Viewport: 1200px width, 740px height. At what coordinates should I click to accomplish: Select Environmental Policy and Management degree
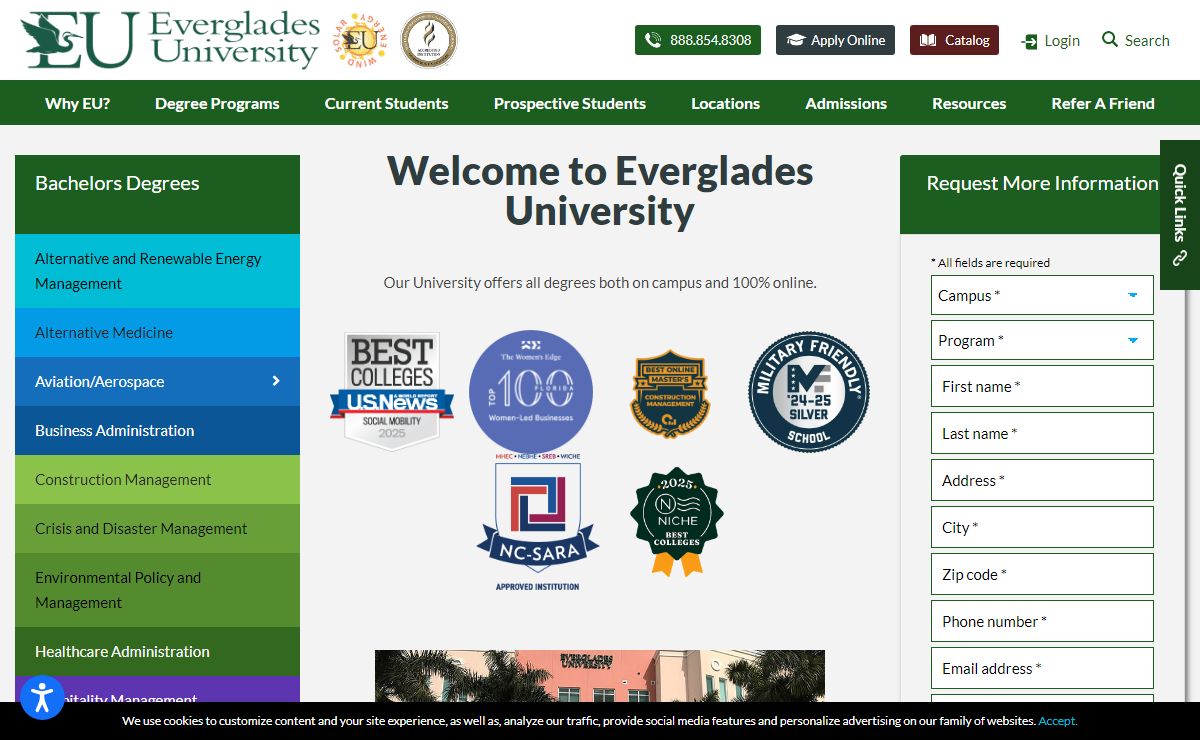[x=157, y=590]
